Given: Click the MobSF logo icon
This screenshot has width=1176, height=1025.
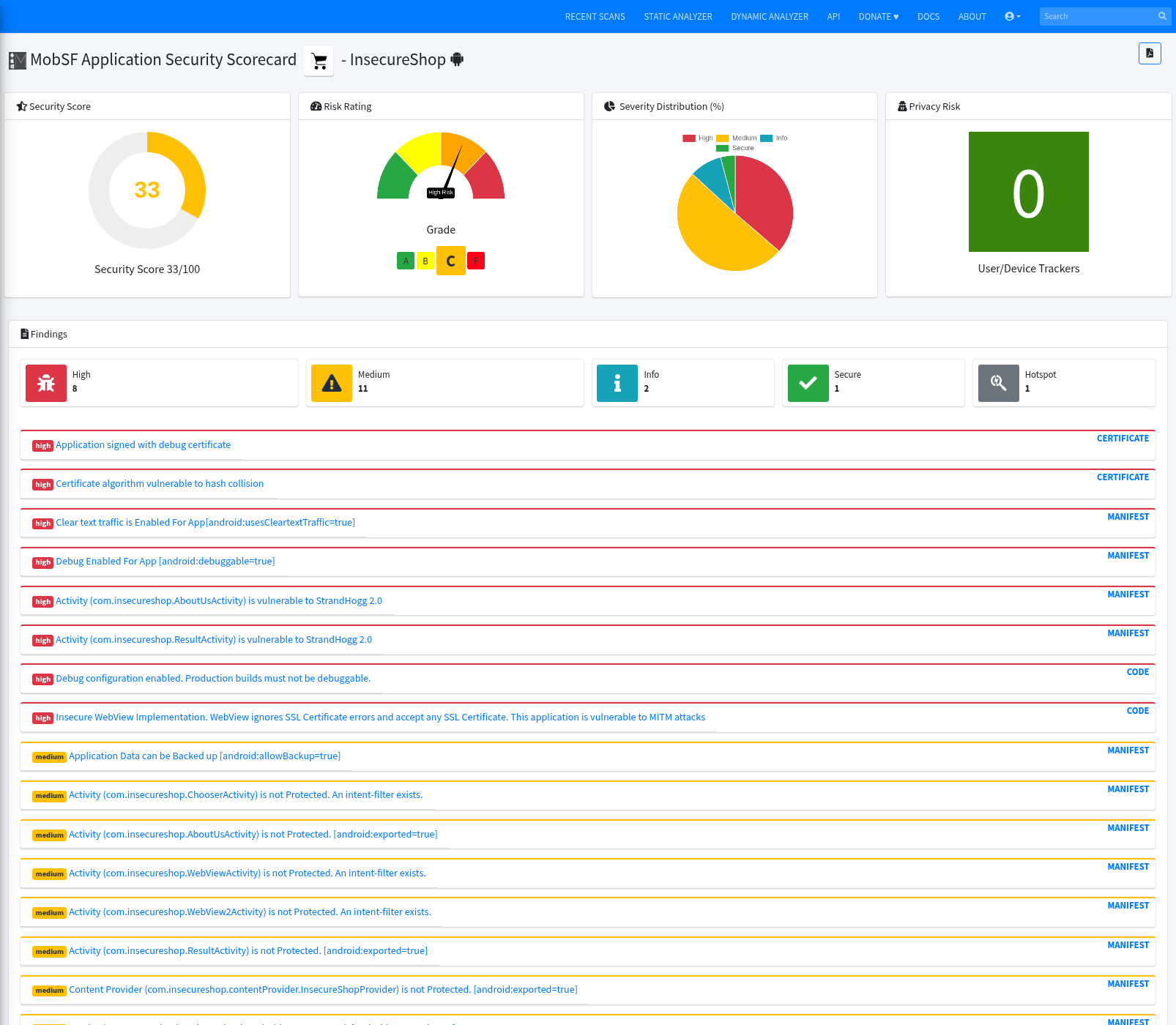Looking at the screenshot, I should click(18, 60).
